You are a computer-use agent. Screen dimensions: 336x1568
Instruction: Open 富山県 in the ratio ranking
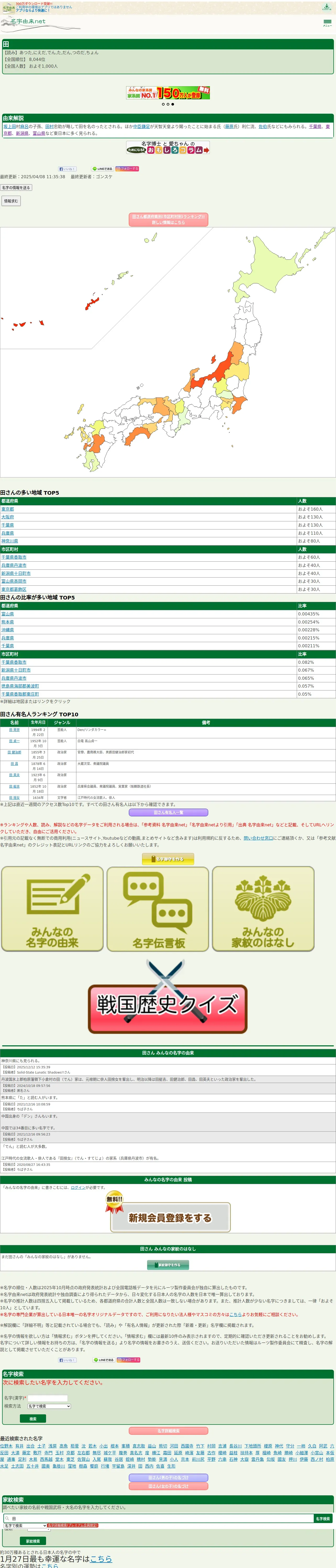pos(7,614)
